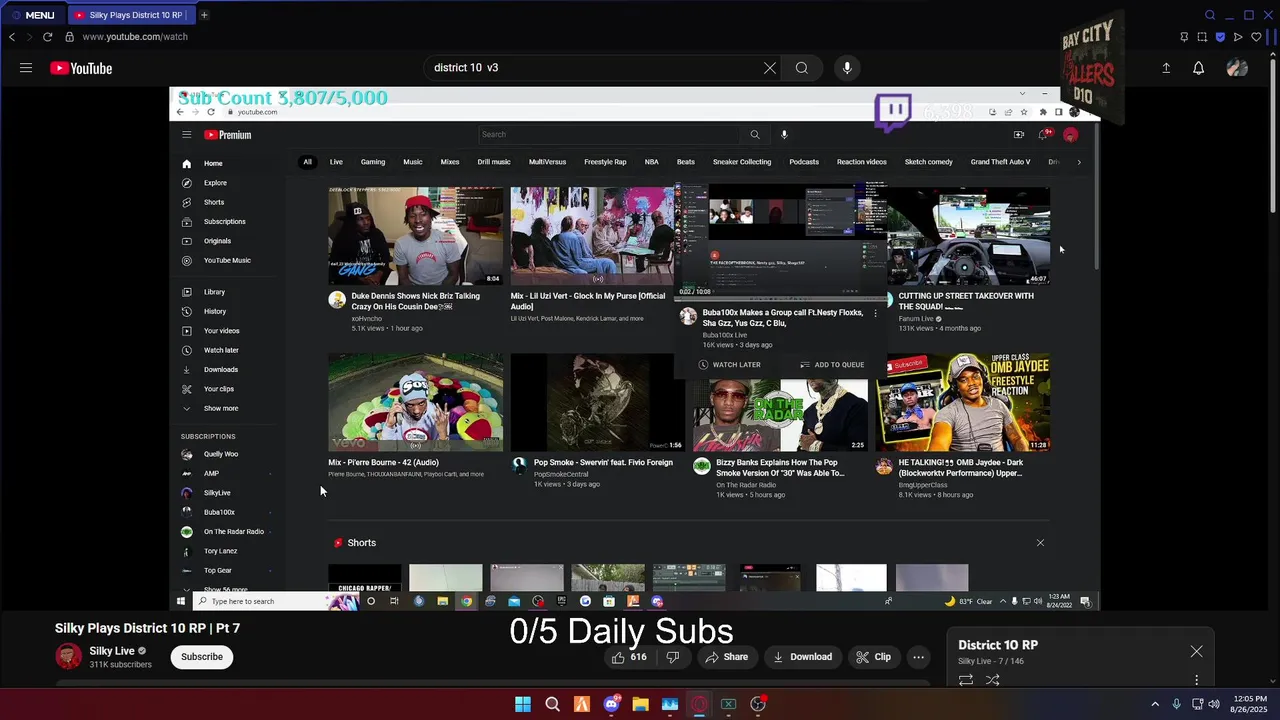The width and height of the screenshot is (1280, 720).
Task: Toggle loop for the District 10 RP playlist
Action: (966, 680)
